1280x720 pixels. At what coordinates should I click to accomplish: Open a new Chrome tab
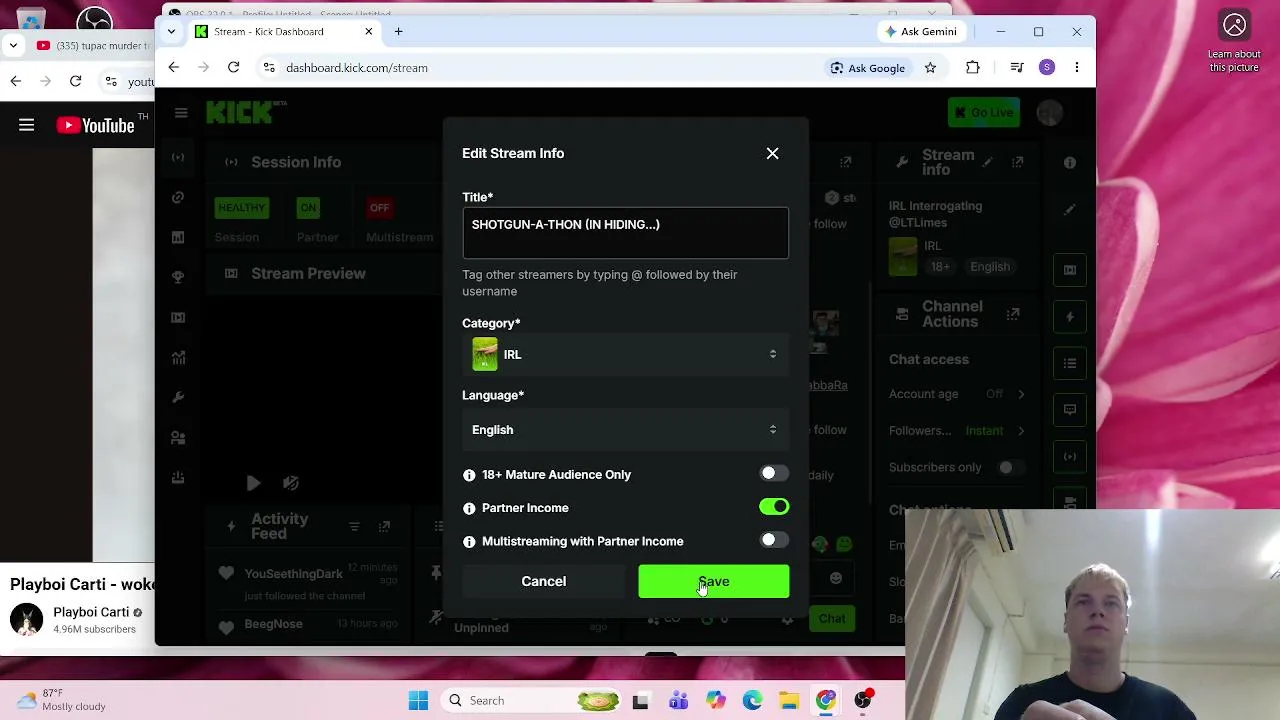click(398, 32)
